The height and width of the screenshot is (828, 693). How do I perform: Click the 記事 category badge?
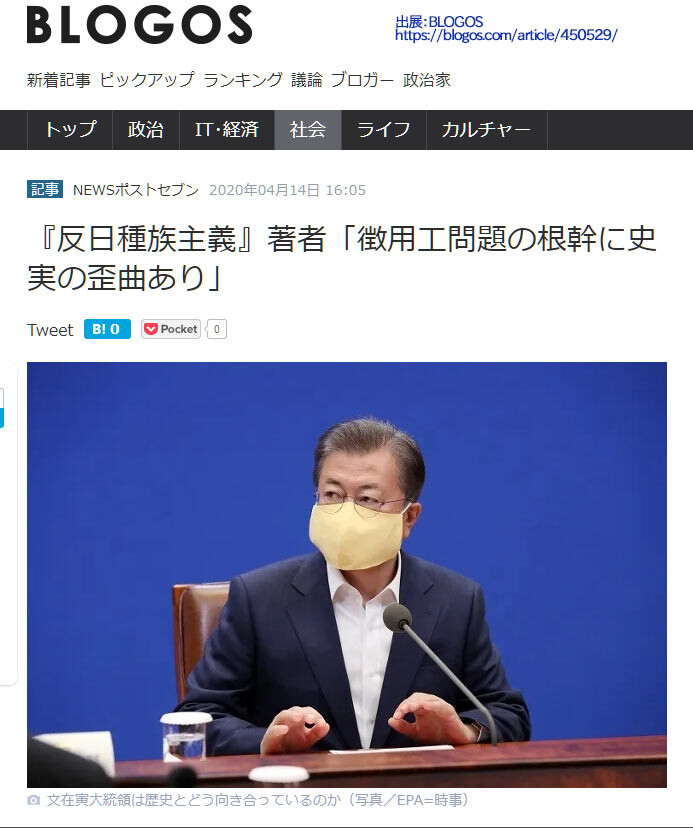45,189
